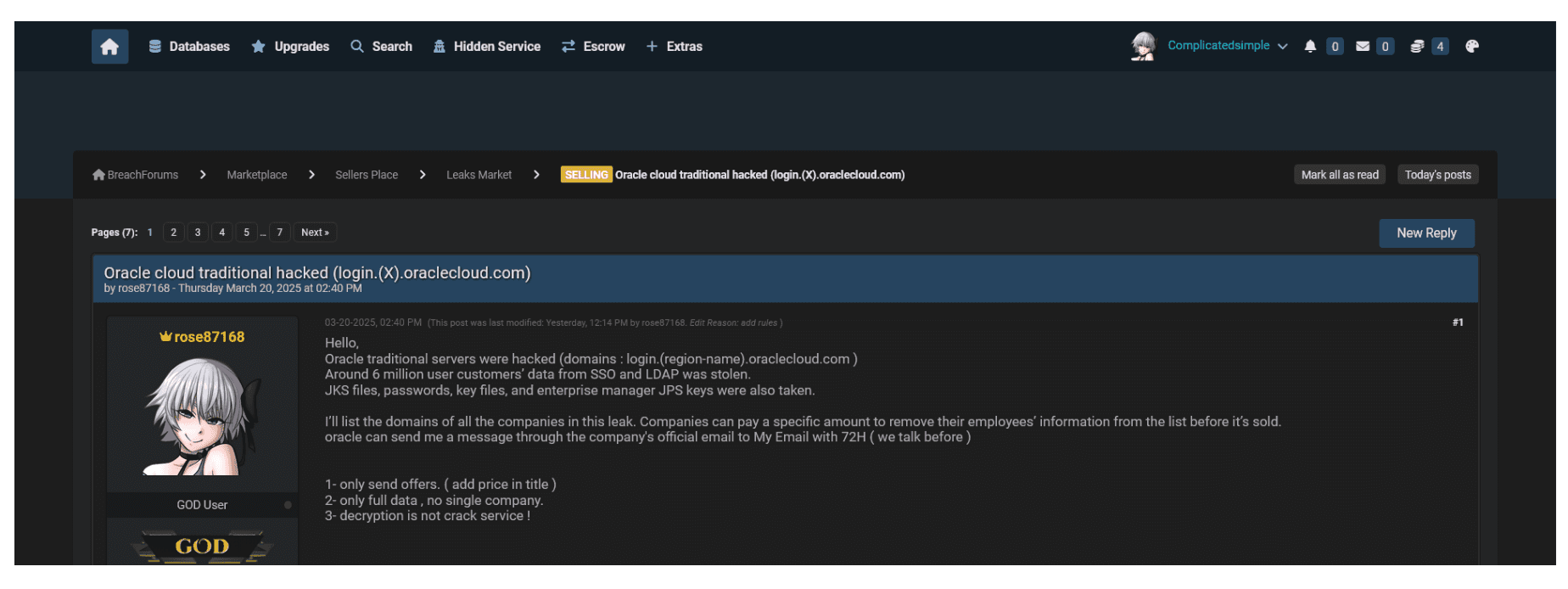Click the current page number 1
Screen dimensions: 1568x589
(x=150, y=233)
